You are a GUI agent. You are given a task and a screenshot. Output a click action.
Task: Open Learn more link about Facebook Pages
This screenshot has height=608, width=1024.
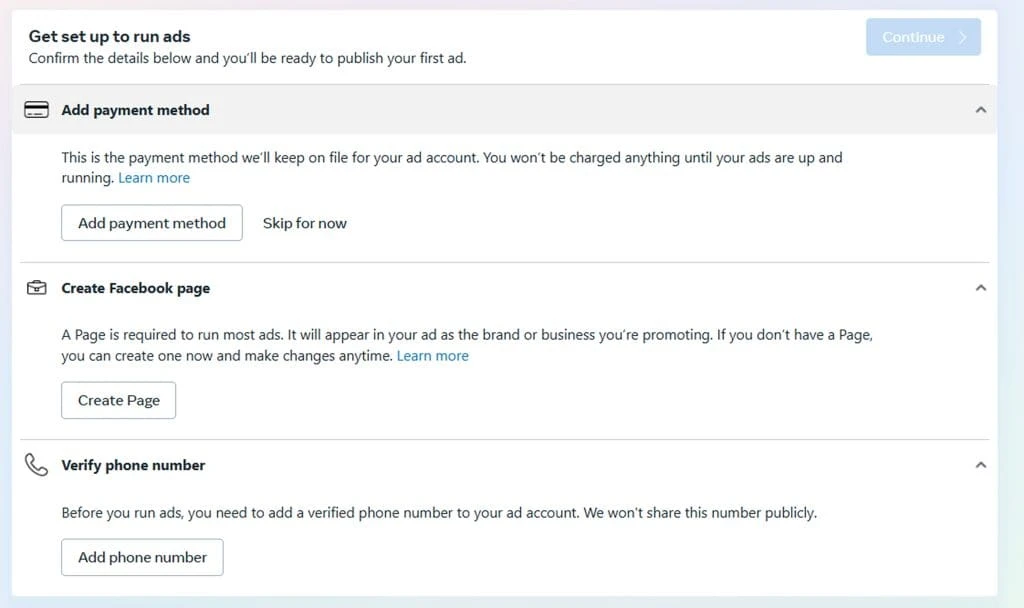(432, 356)
